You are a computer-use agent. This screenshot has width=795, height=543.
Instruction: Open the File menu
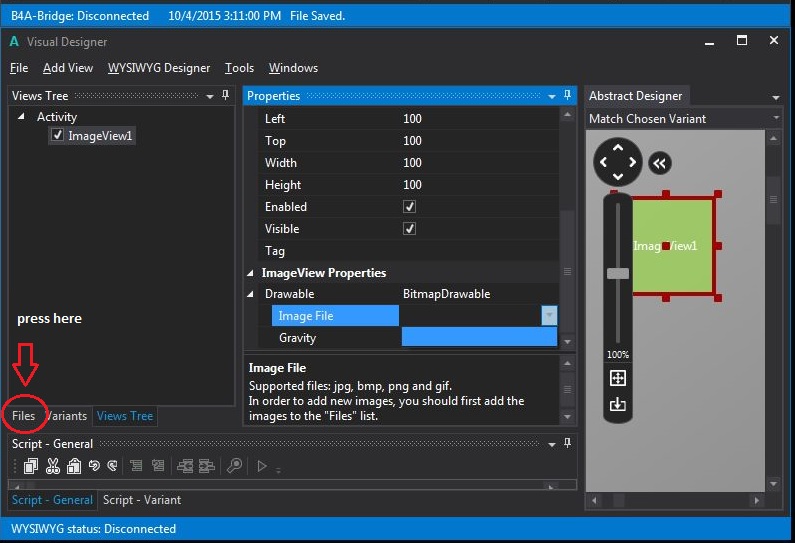19,68
